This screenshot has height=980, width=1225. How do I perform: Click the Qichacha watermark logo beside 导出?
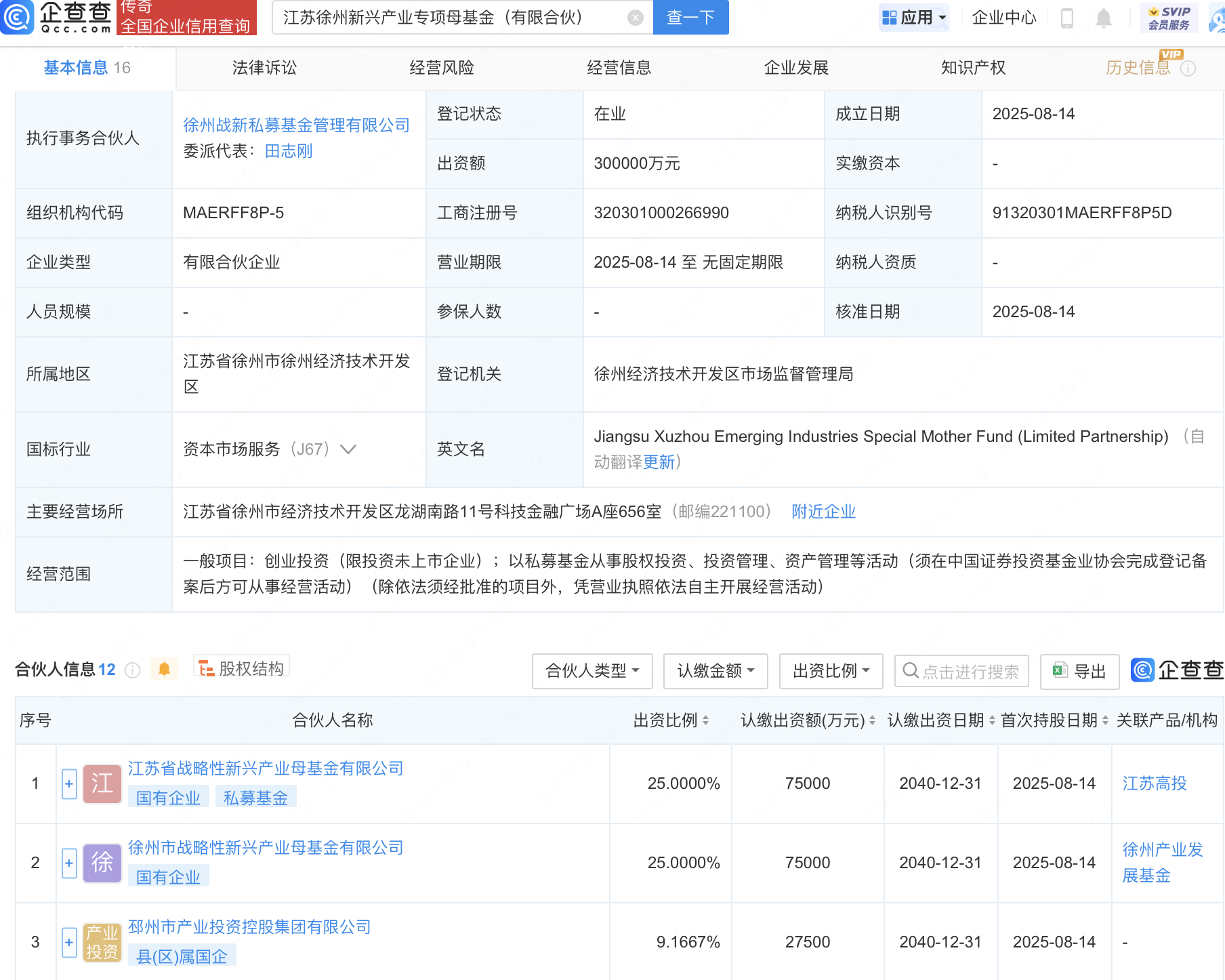click(x=1178, y=670)
